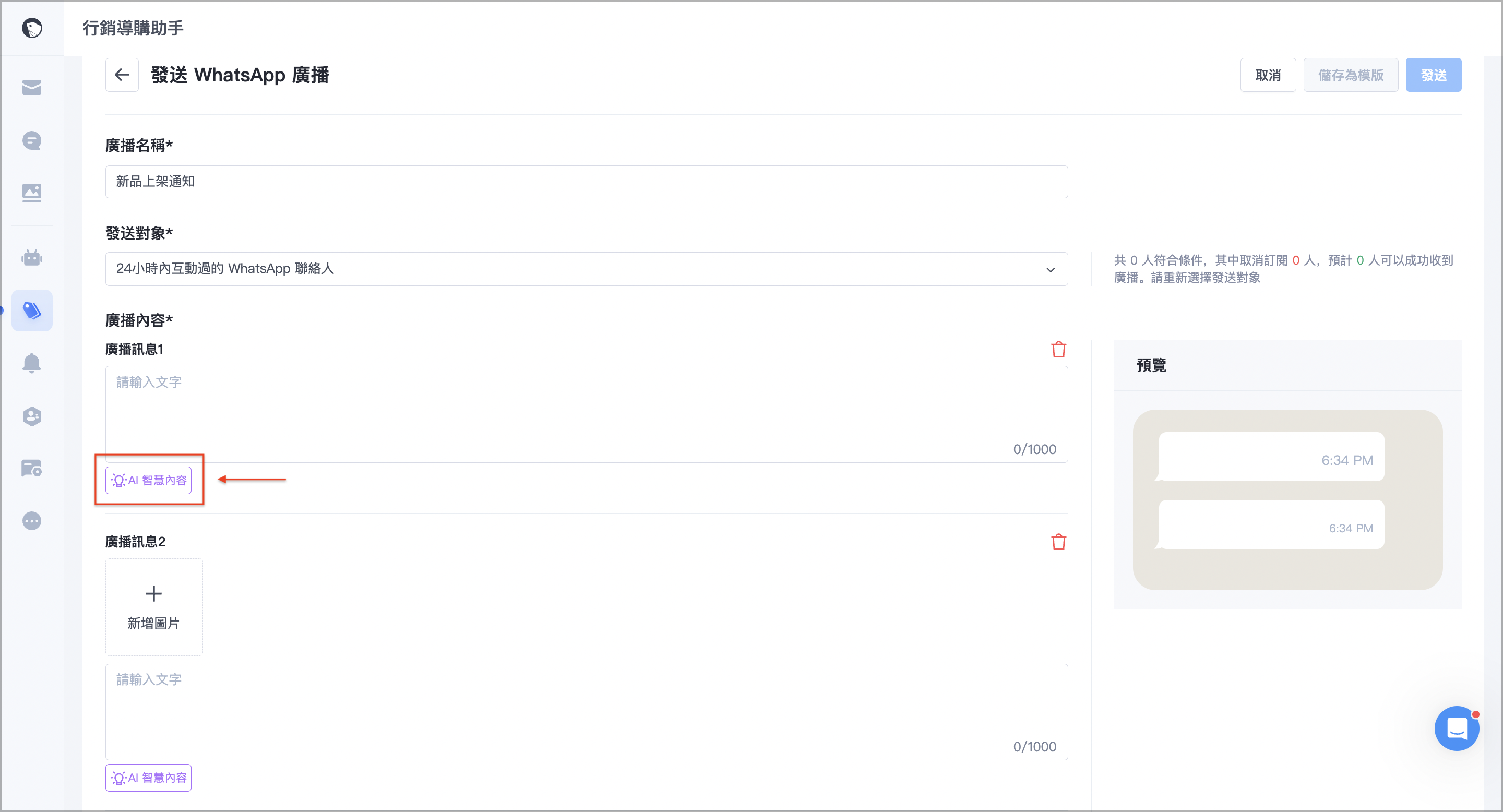Open the more options ellipsis sidebar icon
Viewport: 1503px width, 812px height.
(x=31, y=520)
